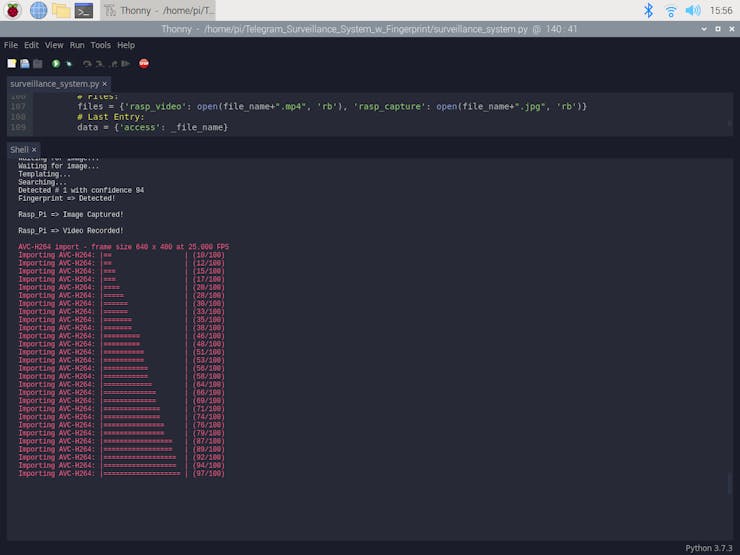This screenshot has height=555, width=740.
Task: Click the Python 3.7.3 interpreter label
Action: (x=708, y=548)
